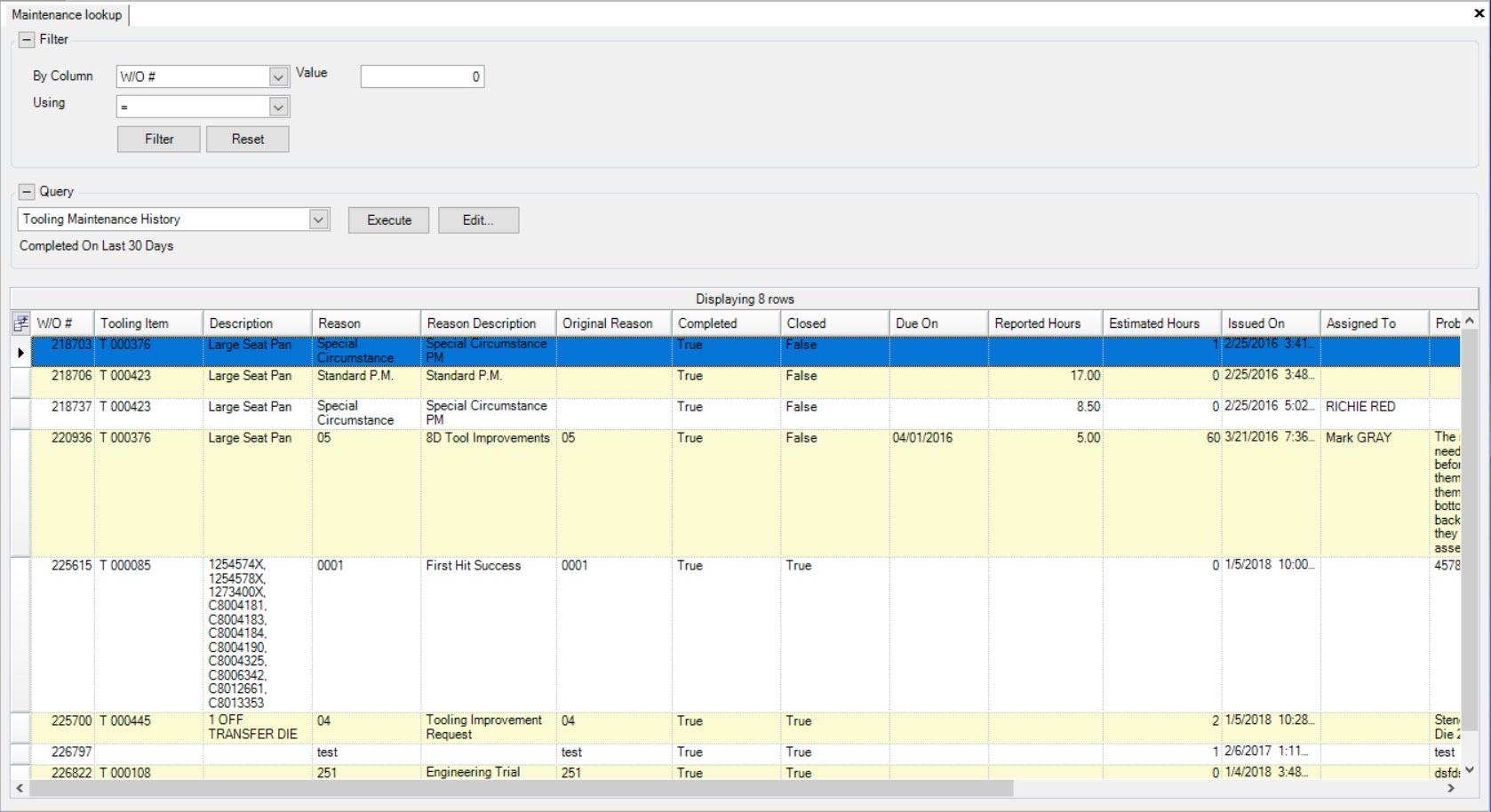Open the Tooling Maintenance History query dropdown
Screen dimensions: 1491x812
point(319,219)
